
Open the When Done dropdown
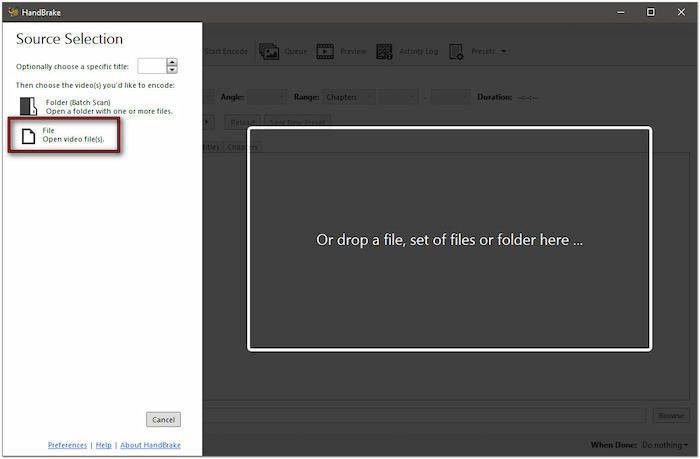point(665,445)
